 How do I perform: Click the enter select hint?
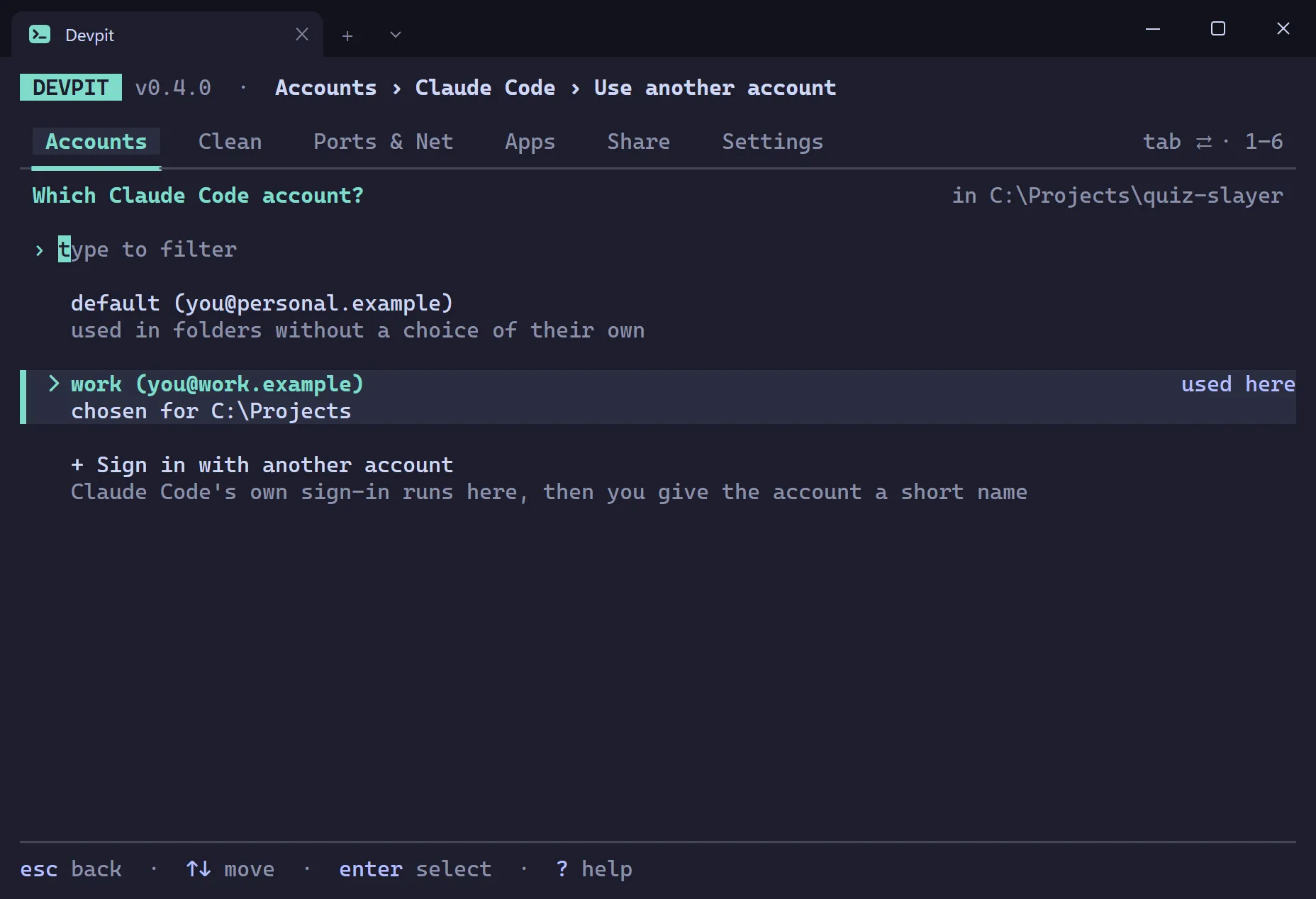[415, 869]
